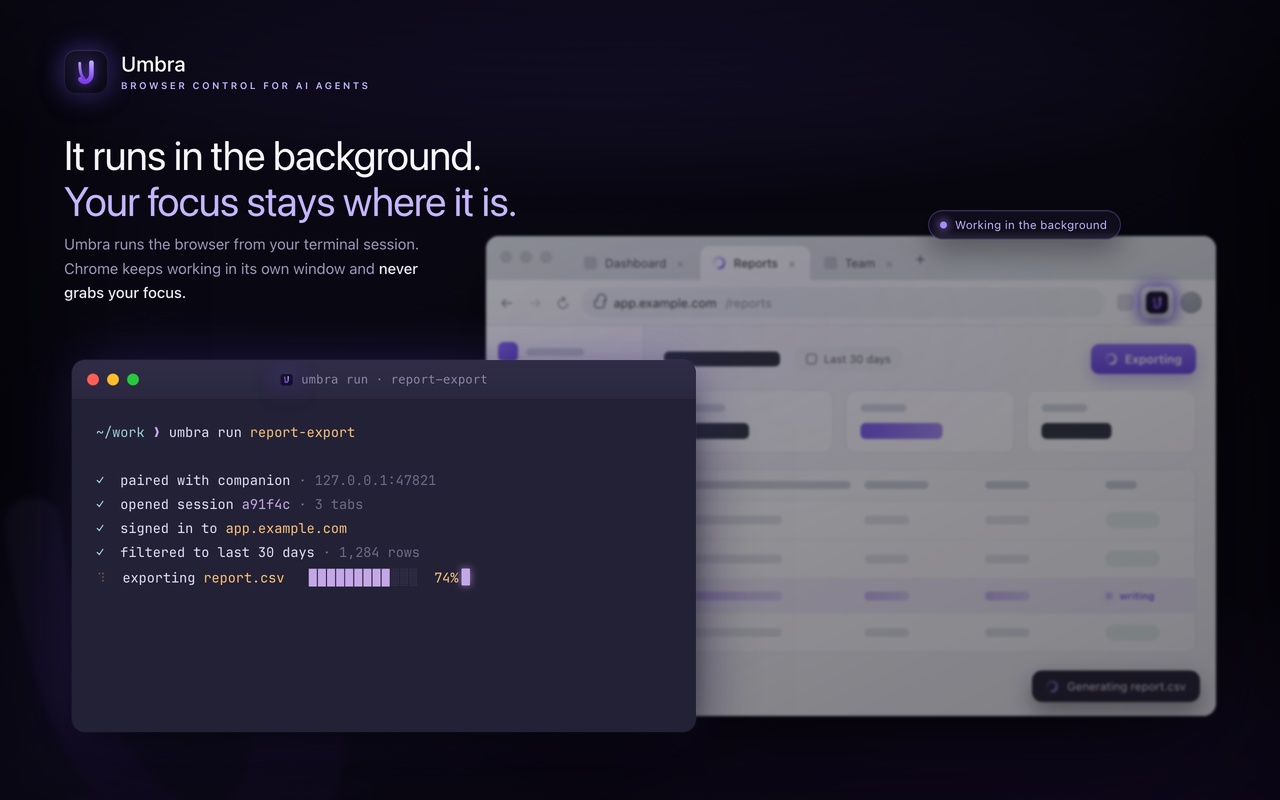The width and height of the screenshot is (1280, 800).
Task: Click the 'never grabs your focus.' text
Action: [241, 281]
